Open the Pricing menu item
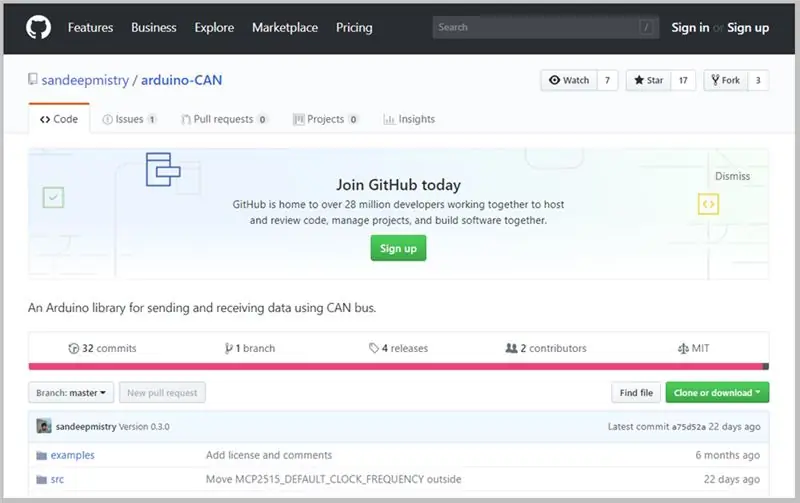This screenshot has width=800, height=503. (354, 28)
